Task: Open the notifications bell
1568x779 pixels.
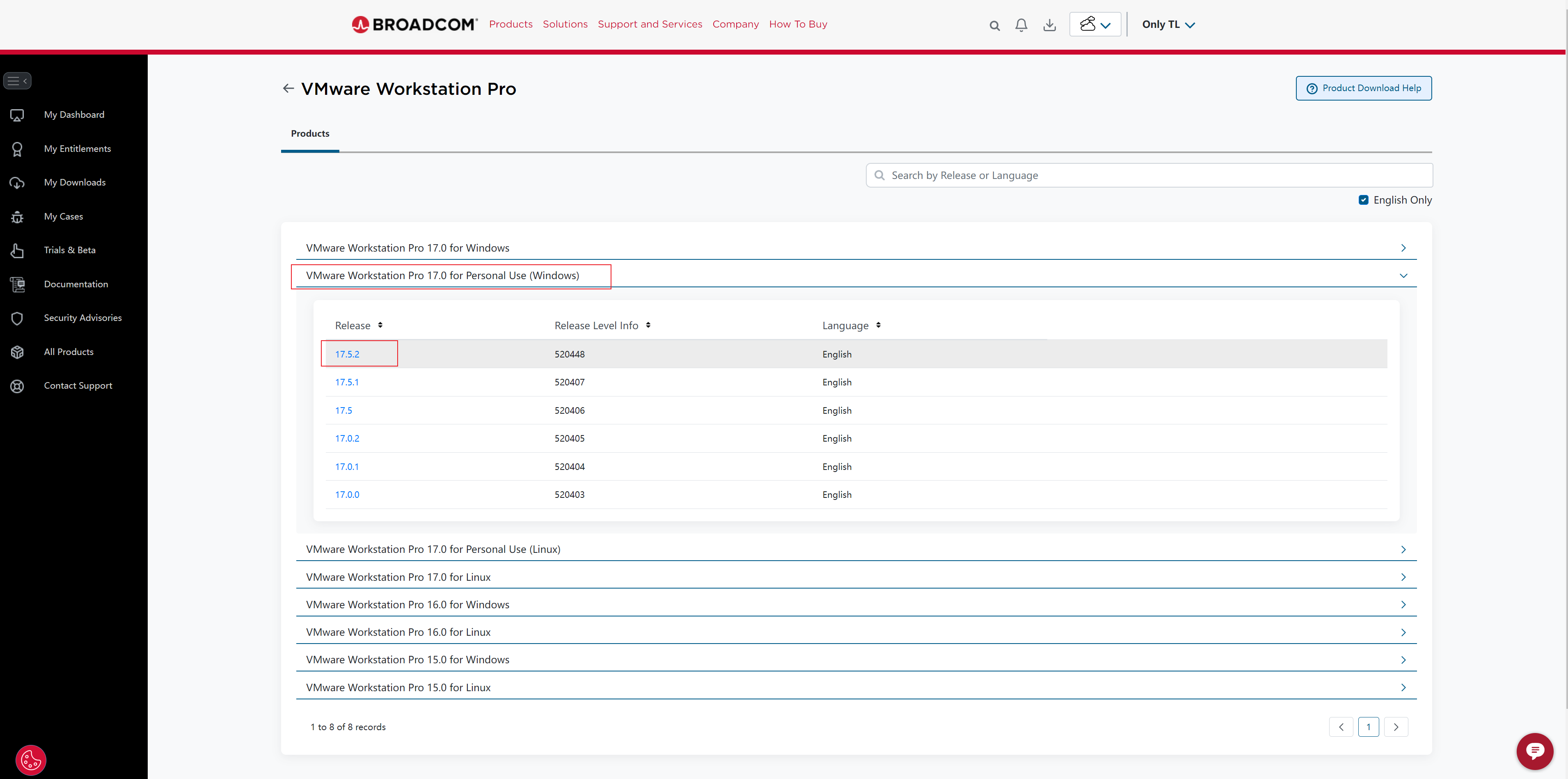Action: point(1021,25)
